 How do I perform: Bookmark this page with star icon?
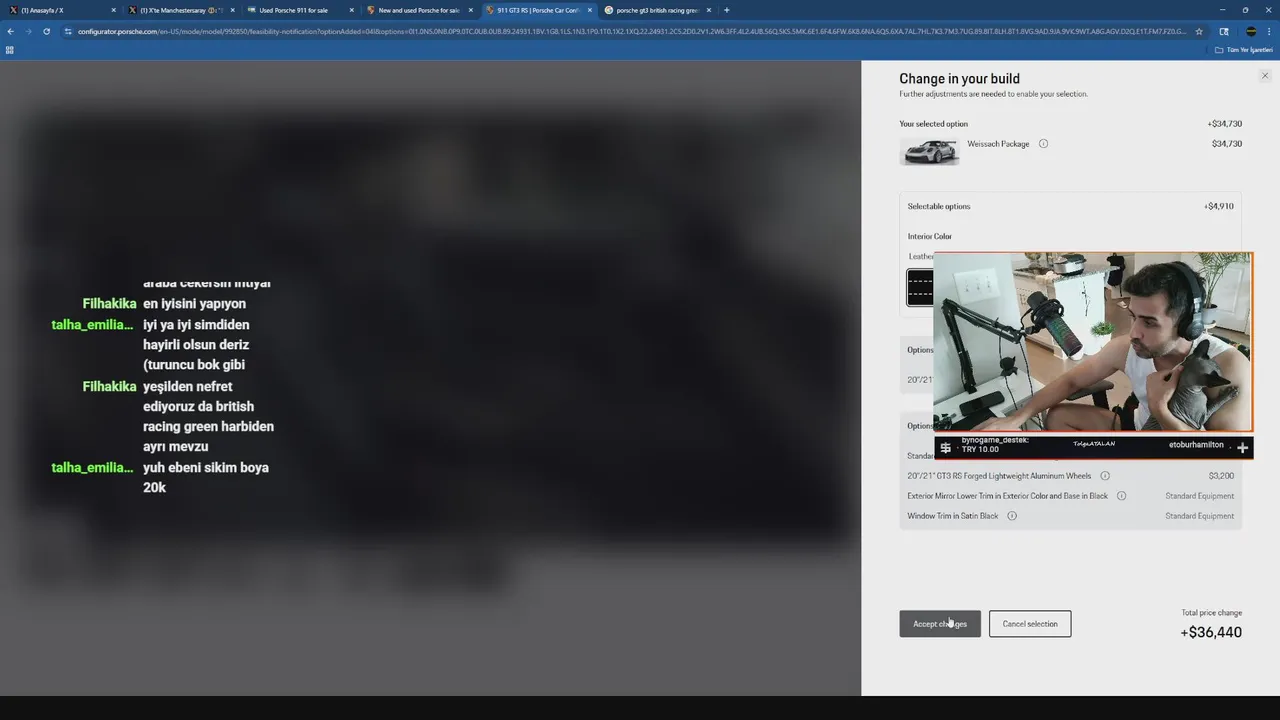[x=1199, y=31]
